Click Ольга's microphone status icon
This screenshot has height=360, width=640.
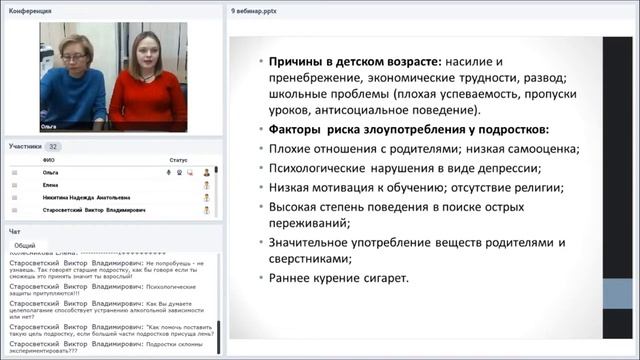[169, 173]
